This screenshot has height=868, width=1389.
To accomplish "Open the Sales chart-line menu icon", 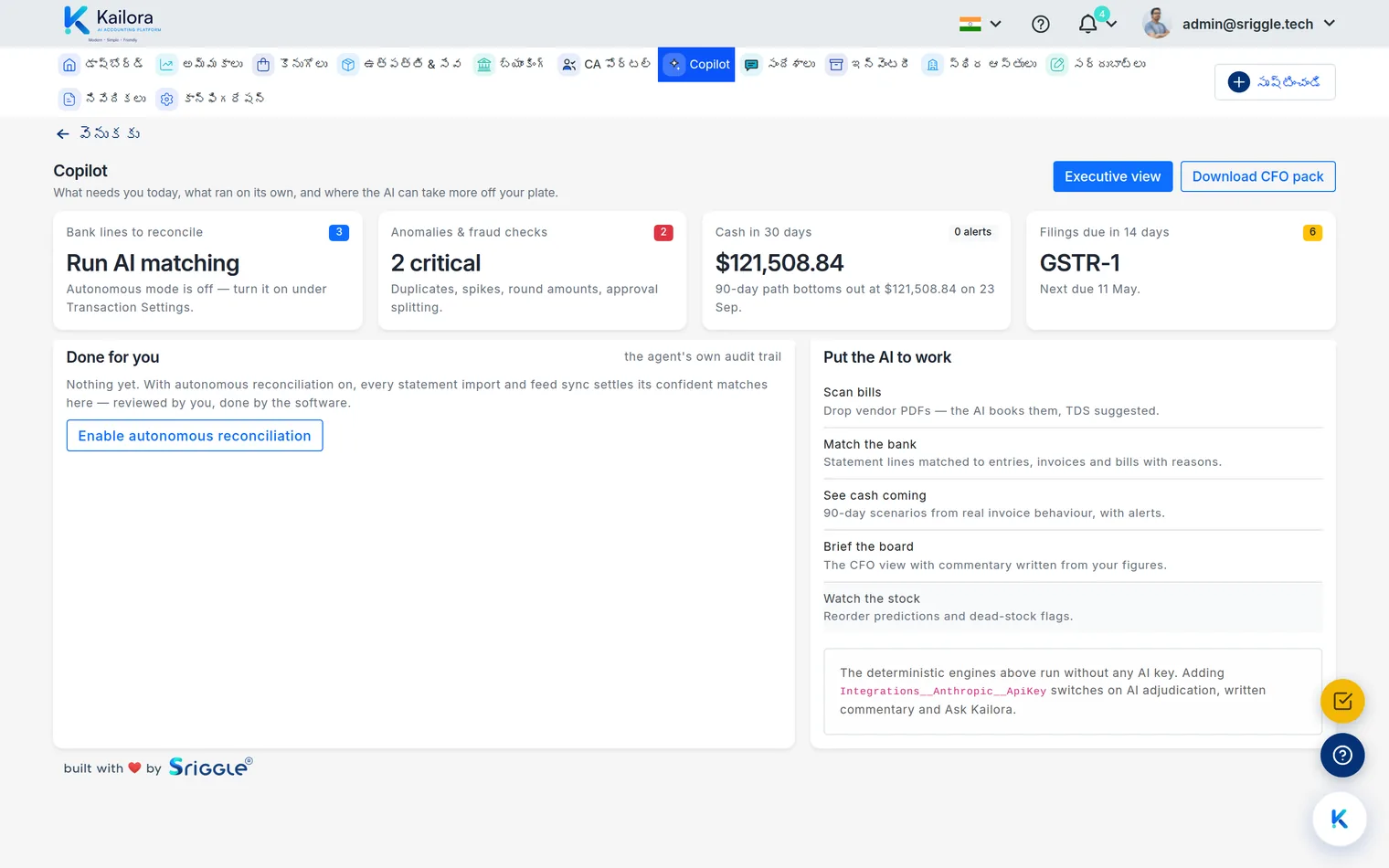I will point(166,65).
